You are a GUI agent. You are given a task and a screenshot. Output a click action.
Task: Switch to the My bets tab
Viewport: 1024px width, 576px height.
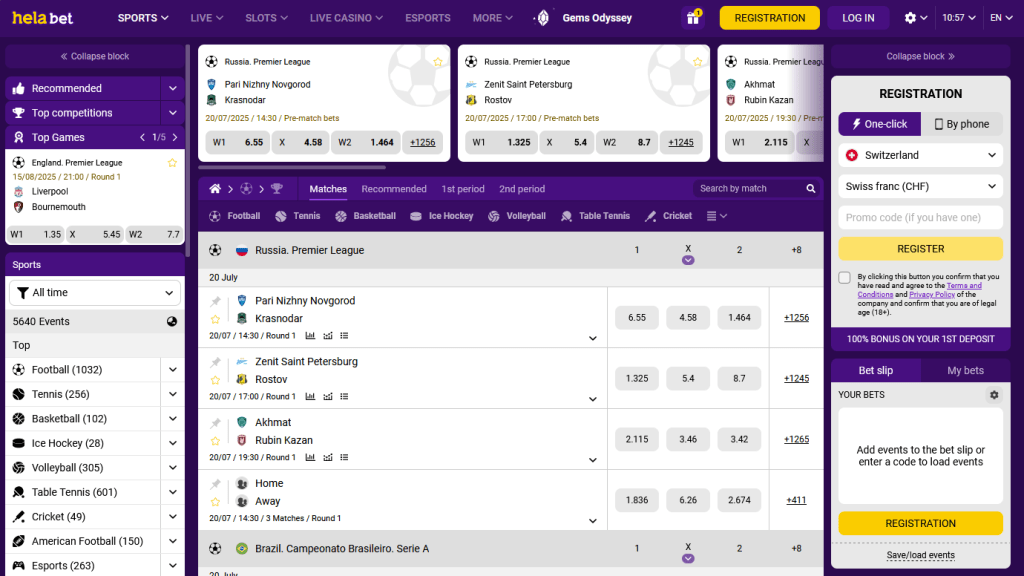pyautogui.click(x=965, y=370)
